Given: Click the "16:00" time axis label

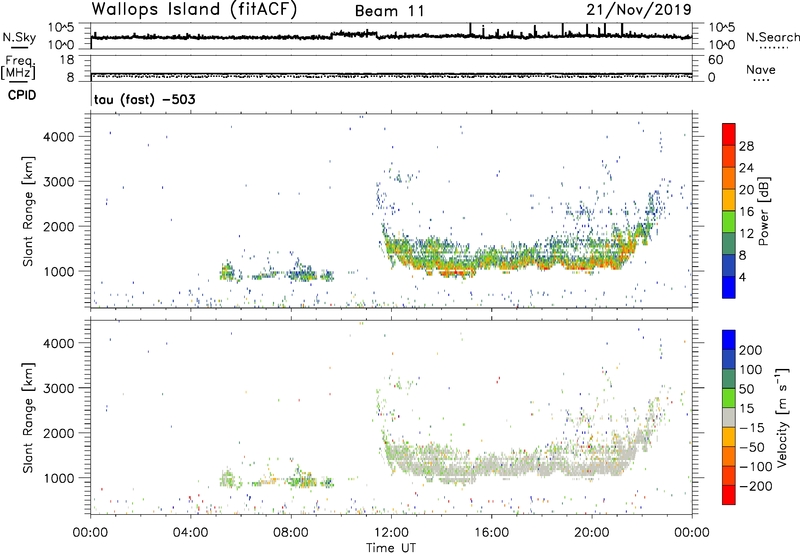Looking at the screenshot, I should point(491,533).
